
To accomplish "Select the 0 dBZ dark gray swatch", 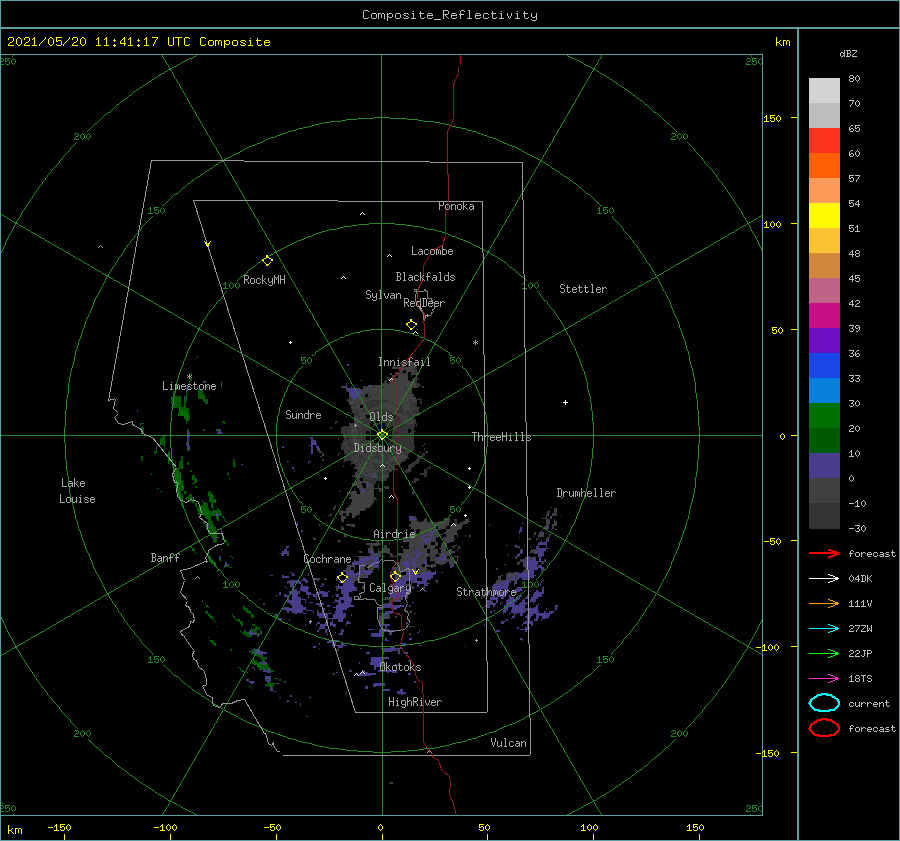I will tap(824, 490).
